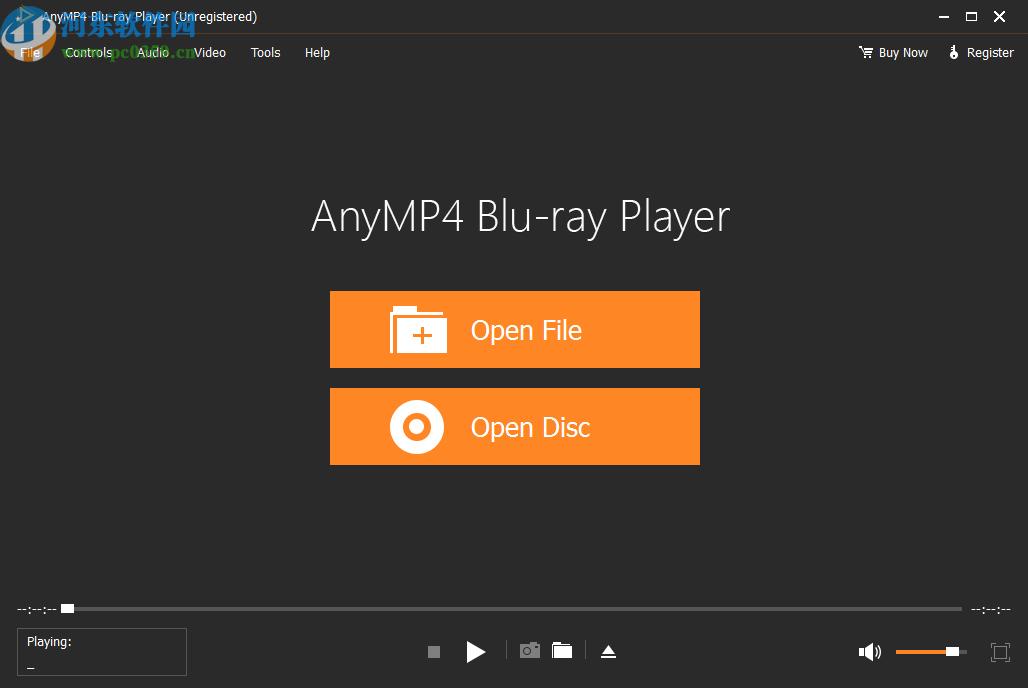Open the Video menu
This screenshot has width=1028, height=688.
(208, 52)
